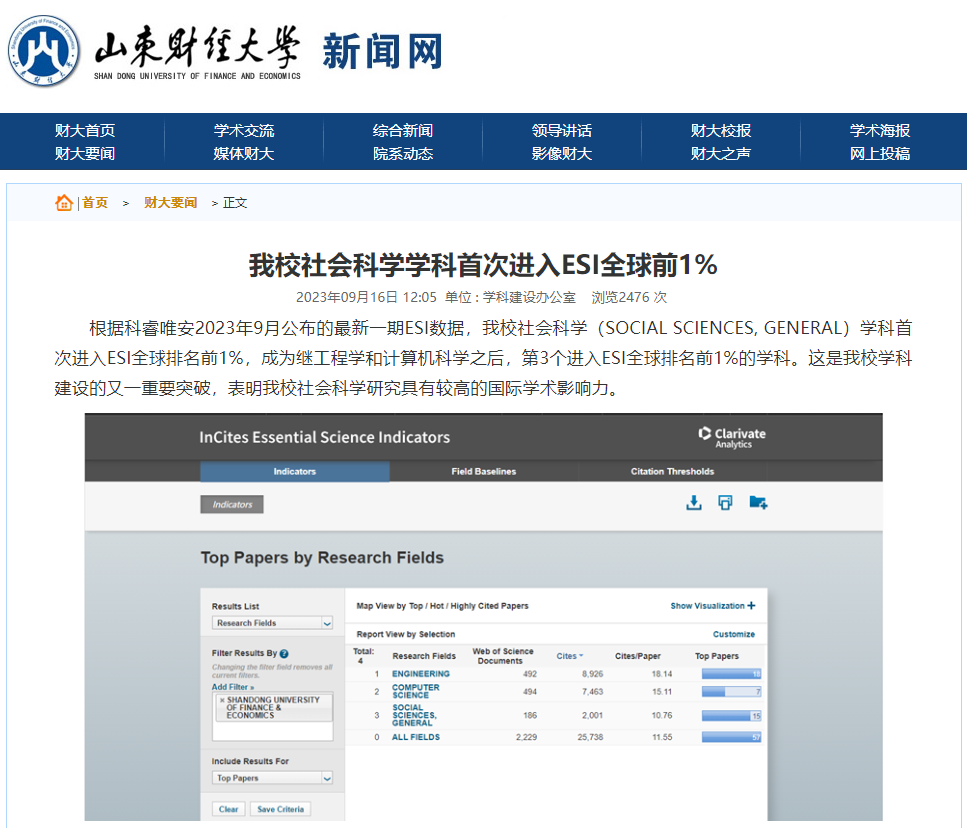Click the university logo emblem

click(45, 51)
